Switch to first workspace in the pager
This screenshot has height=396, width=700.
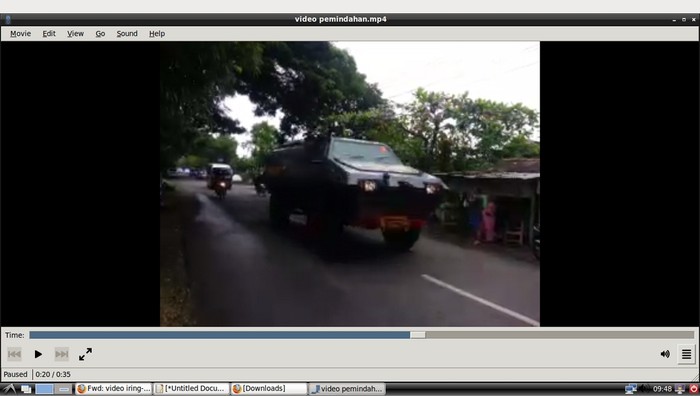(x=44, y=389)
